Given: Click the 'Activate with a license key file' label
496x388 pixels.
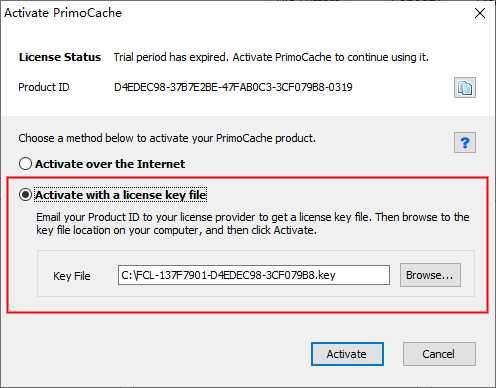Looking at the screenshot, I should pyautogui.click(x=121, y=195).
